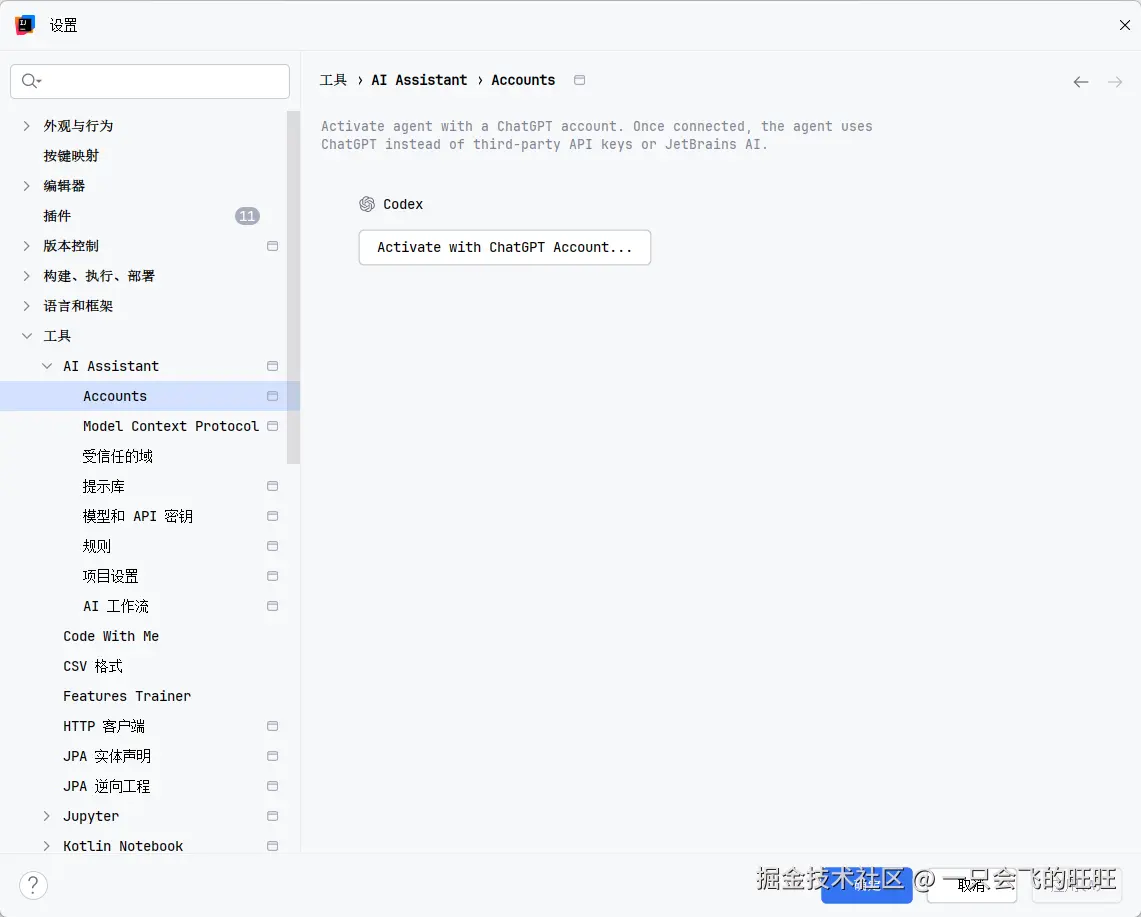The height and width of the screenshot is (917, 1141).
Task: Navigate forward with the right arrow
Action: pyautogui.click(x=1115, y=82)
